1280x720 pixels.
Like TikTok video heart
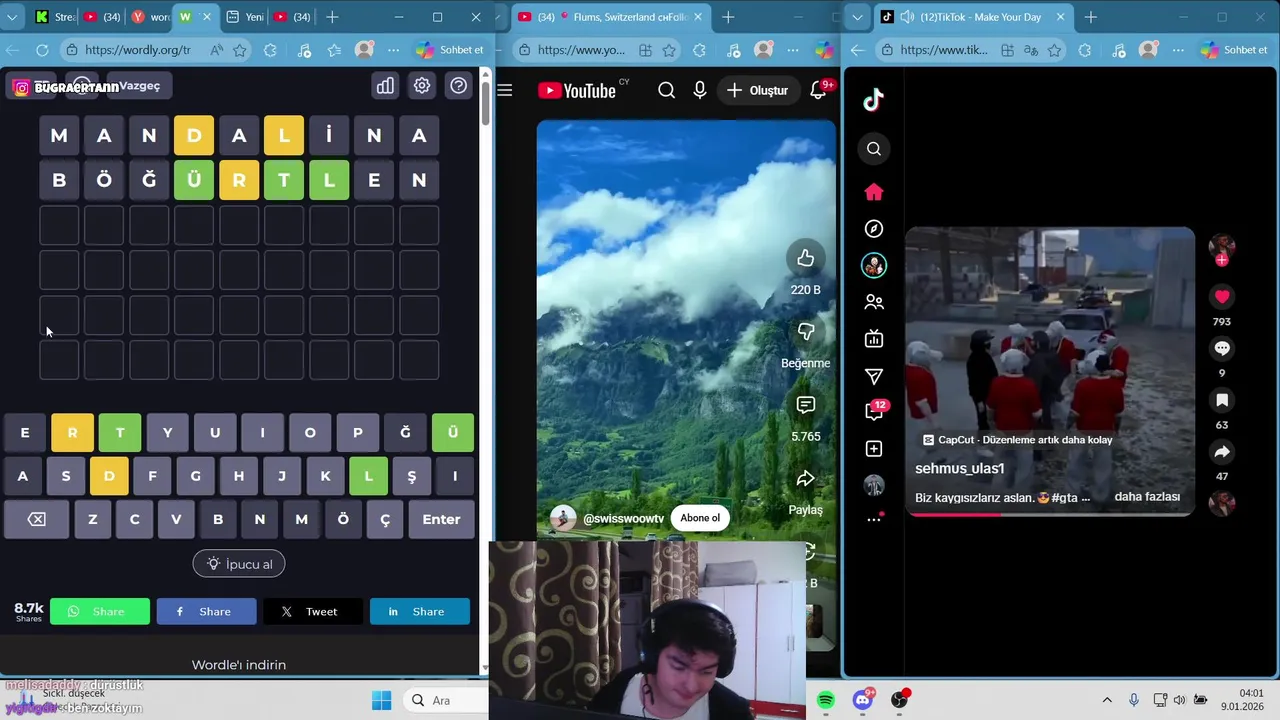(x=1222, y=297)
